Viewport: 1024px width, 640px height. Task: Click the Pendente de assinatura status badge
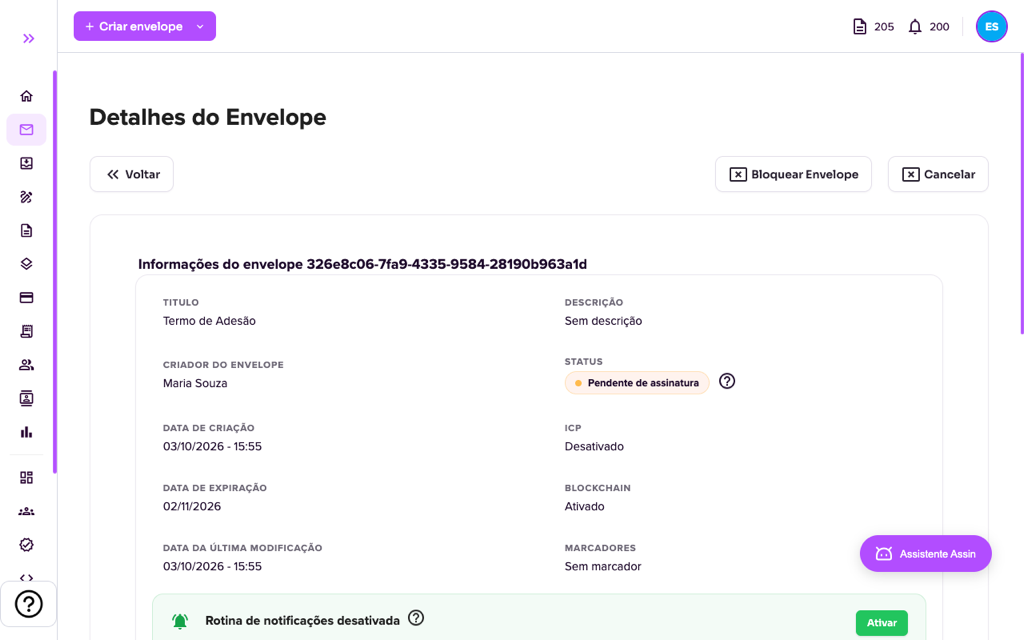click(637, 383)
